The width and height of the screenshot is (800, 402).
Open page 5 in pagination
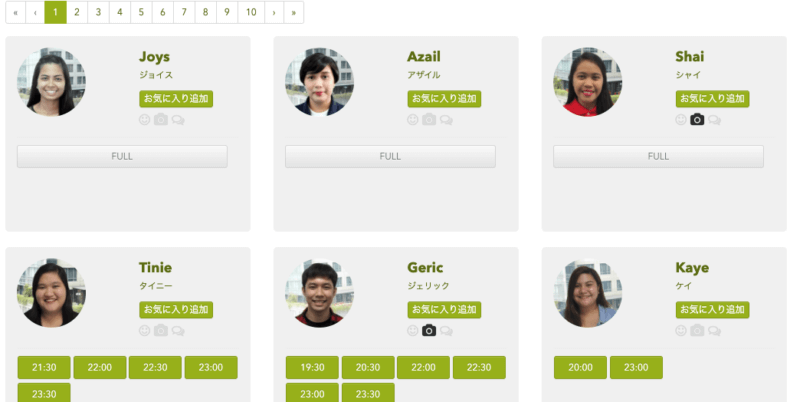(x=141, y=12)
